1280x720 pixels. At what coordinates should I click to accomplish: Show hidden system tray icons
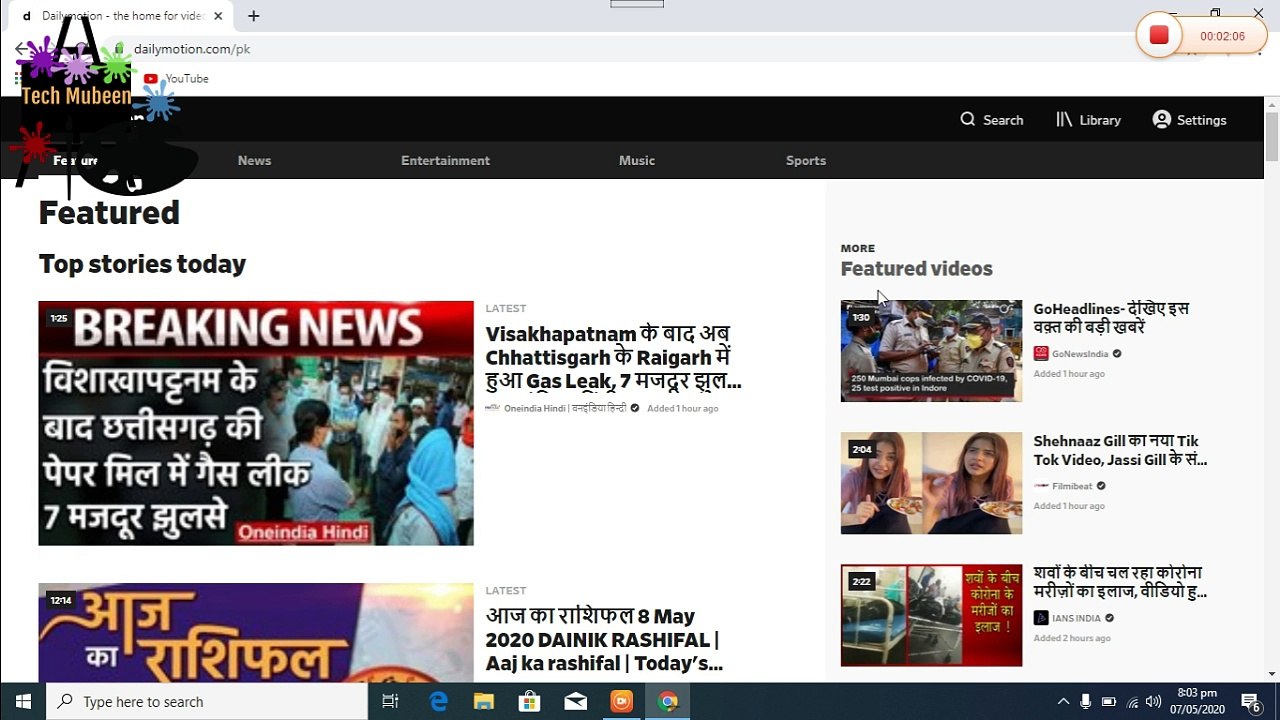[x=1063, y=701]
